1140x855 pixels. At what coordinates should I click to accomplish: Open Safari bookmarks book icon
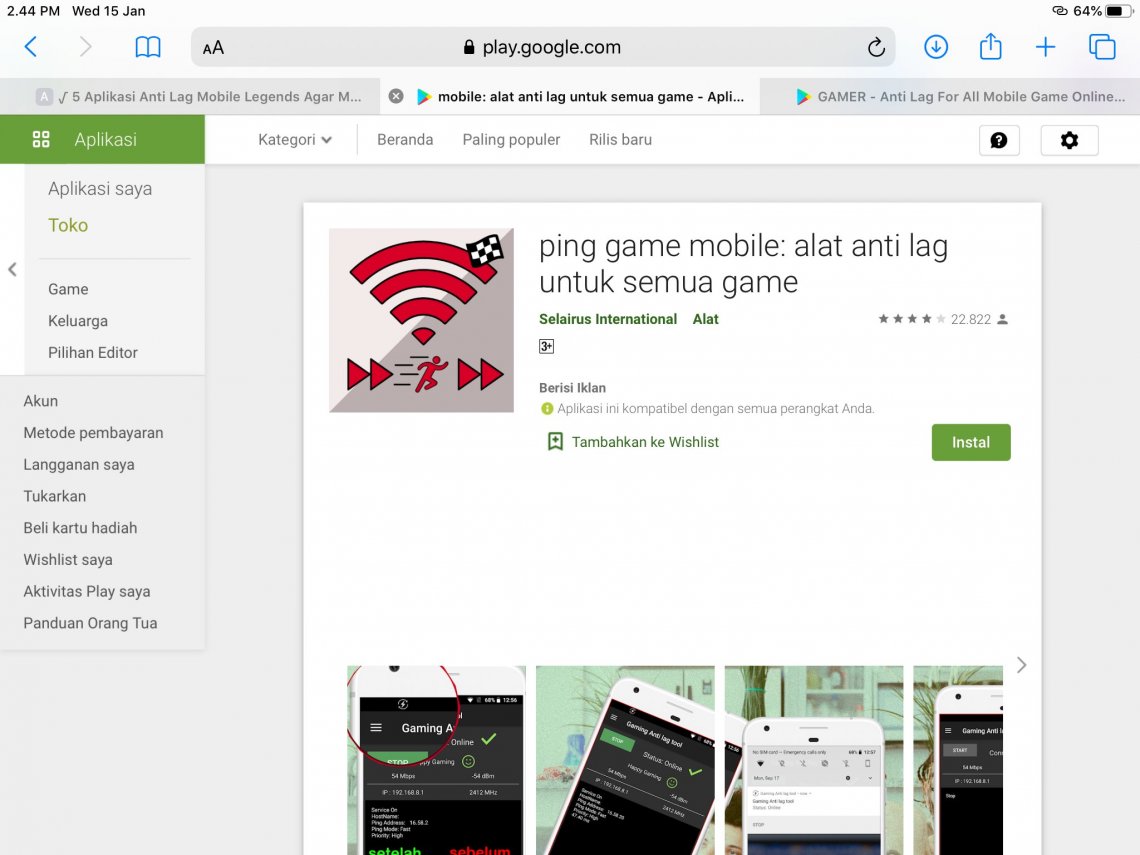pyautogui.click(x=148, y=47)
